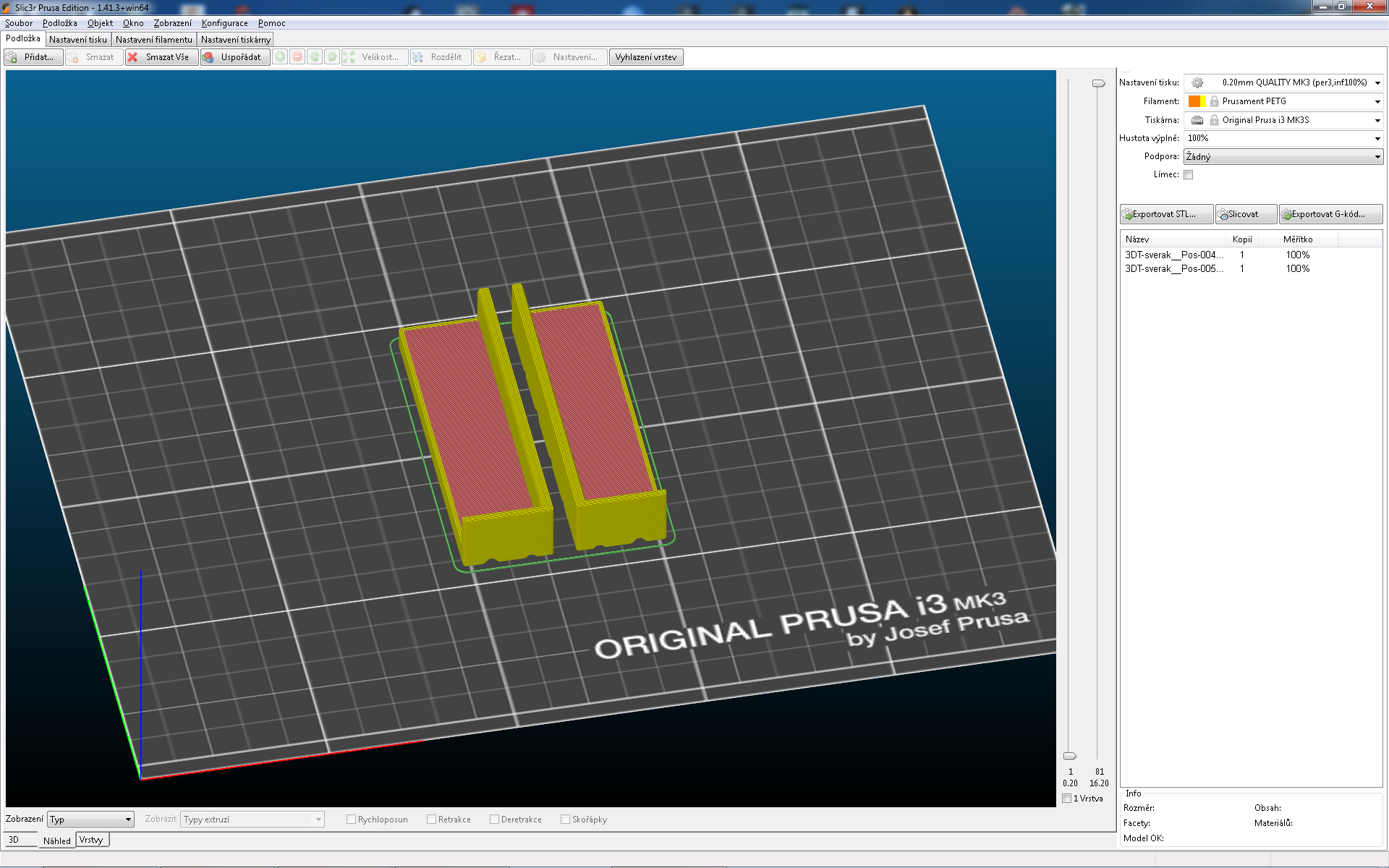
Task: Open the Zobrazení Typ dropdown
Action: 90,820
